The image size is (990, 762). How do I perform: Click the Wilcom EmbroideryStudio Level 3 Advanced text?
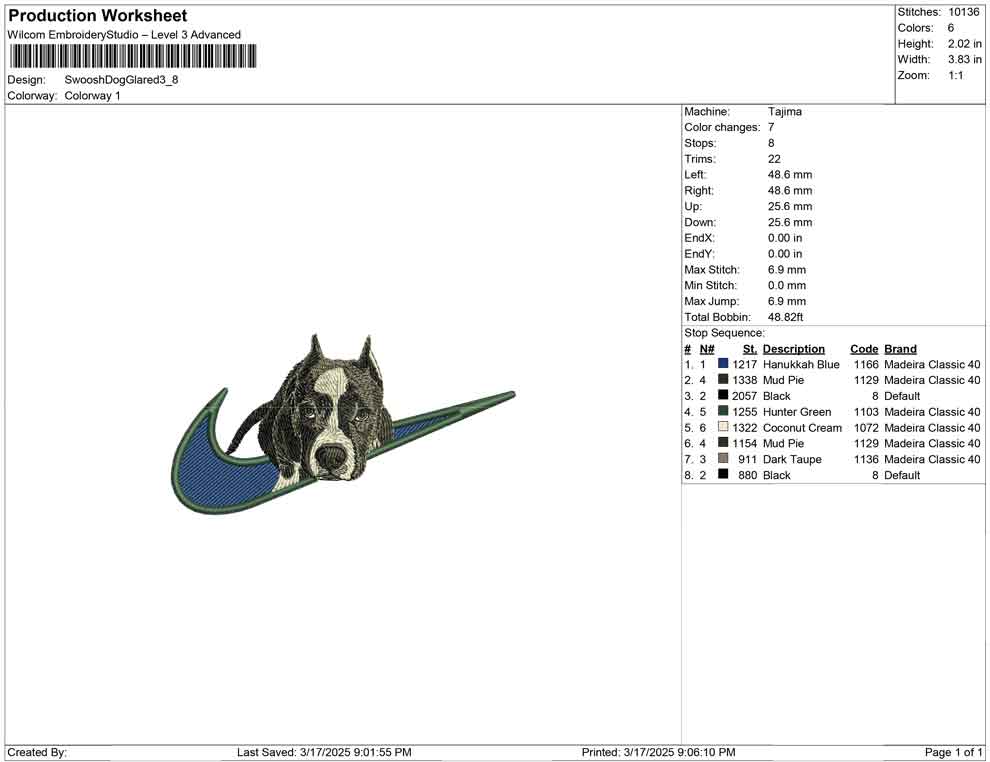[124, 35]
